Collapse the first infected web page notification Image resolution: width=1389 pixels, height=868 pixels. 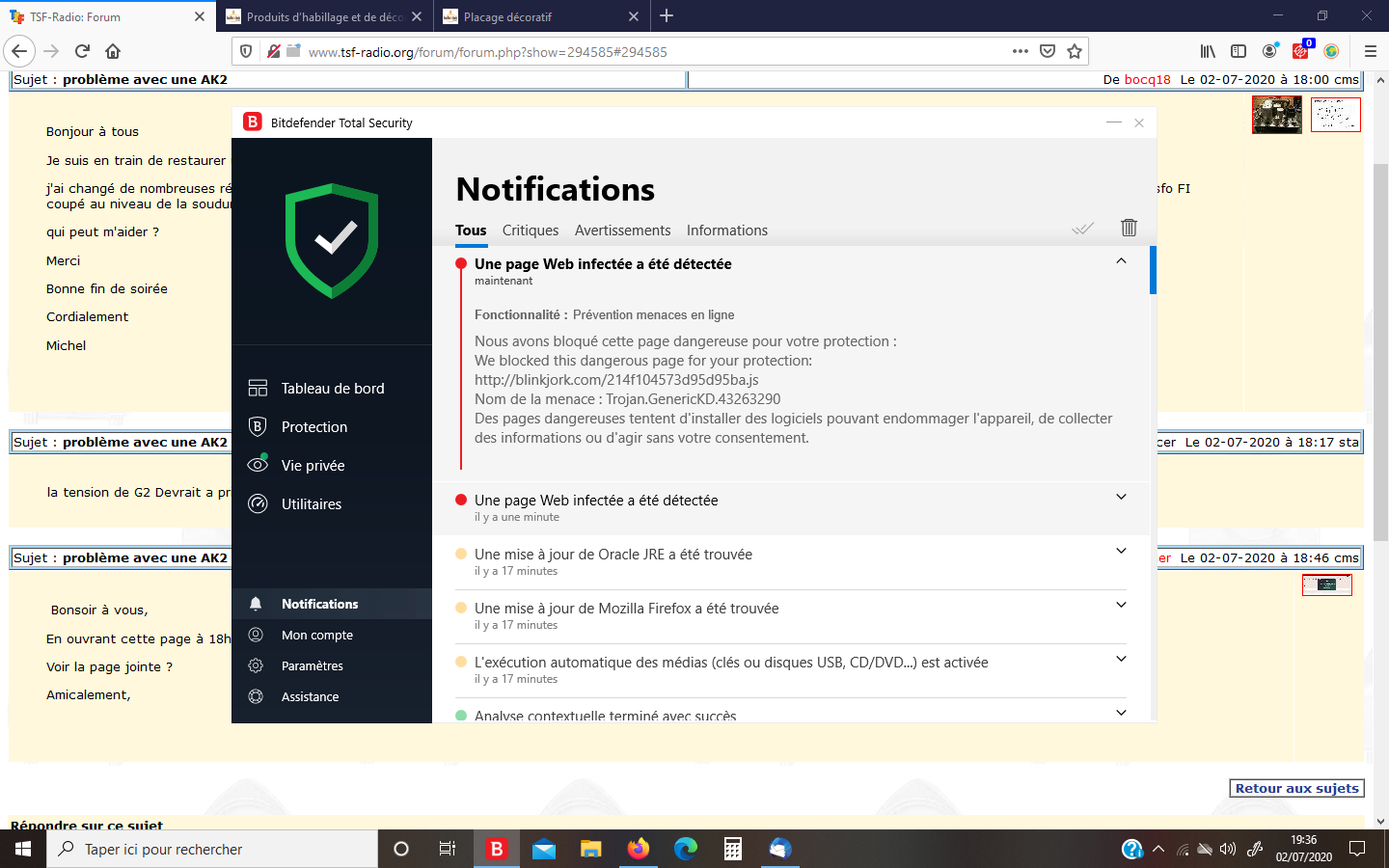tap(1121, 261)
